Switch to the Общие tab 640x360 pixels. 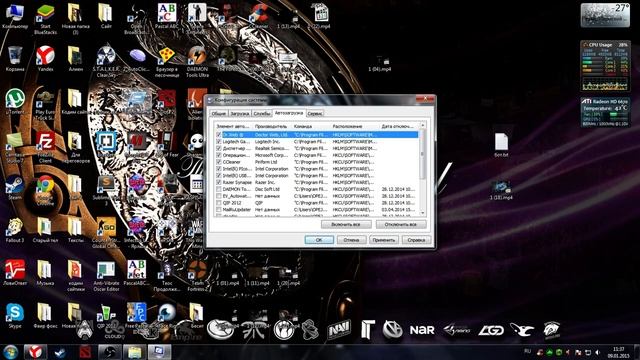point(219,113)
